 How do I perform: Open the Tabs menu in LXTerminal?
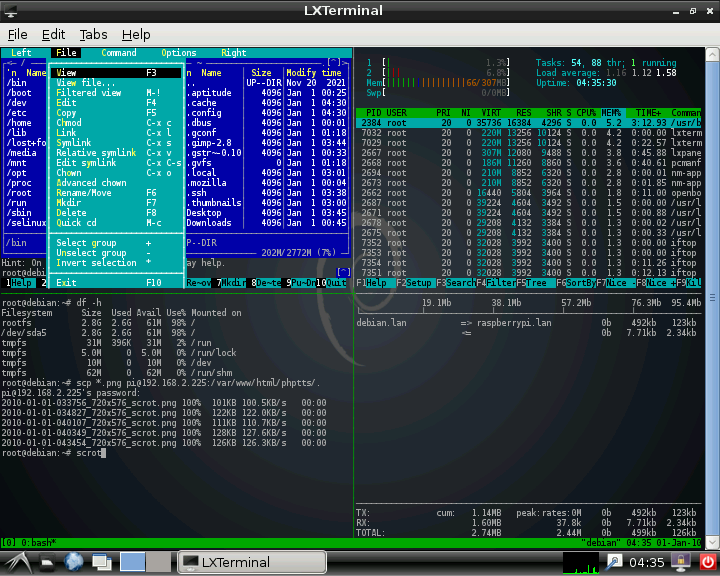point(93,34)
